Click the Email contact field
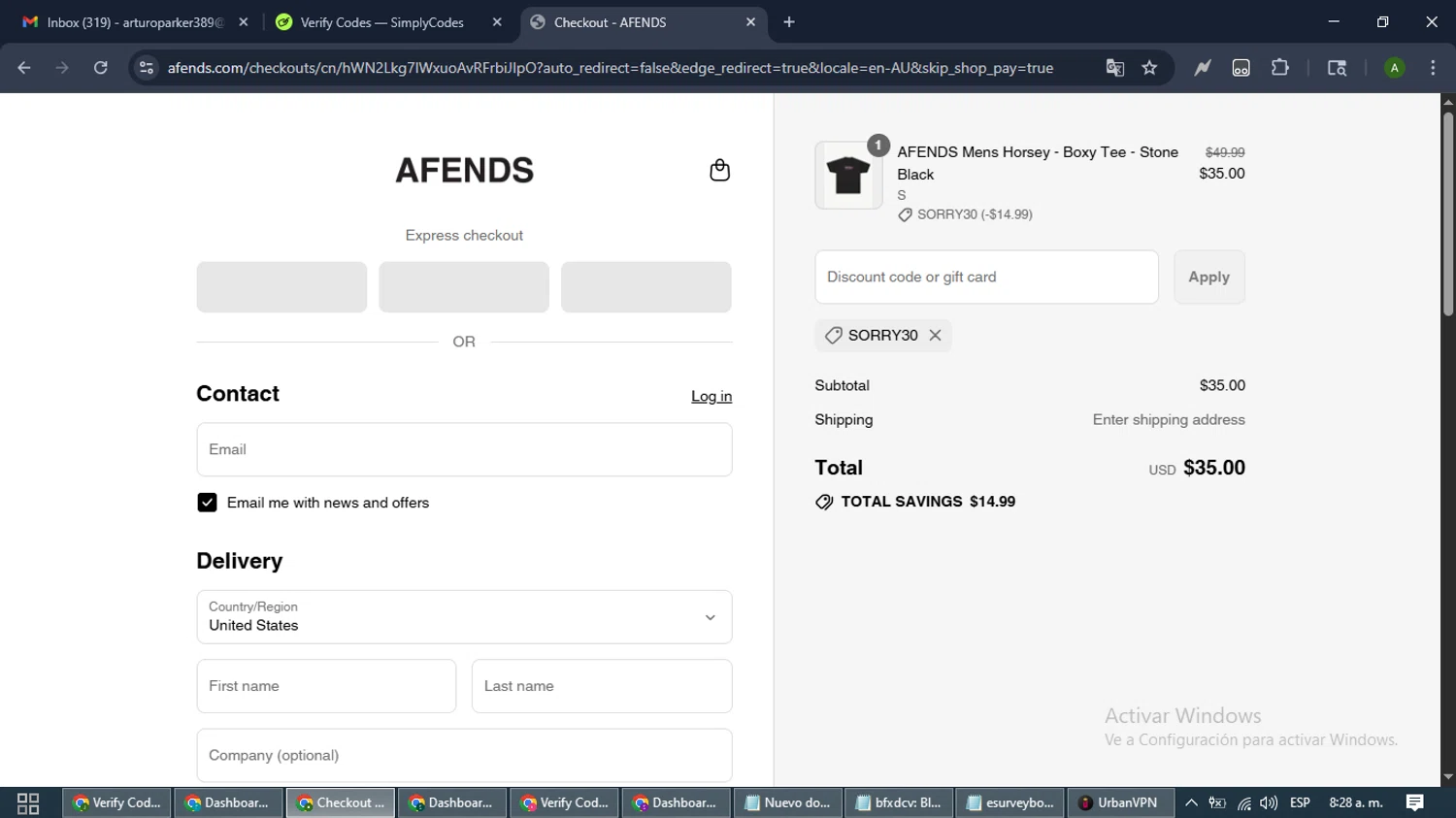The width and height of the screenshot is (1456, 818). (x=464, y=449)
